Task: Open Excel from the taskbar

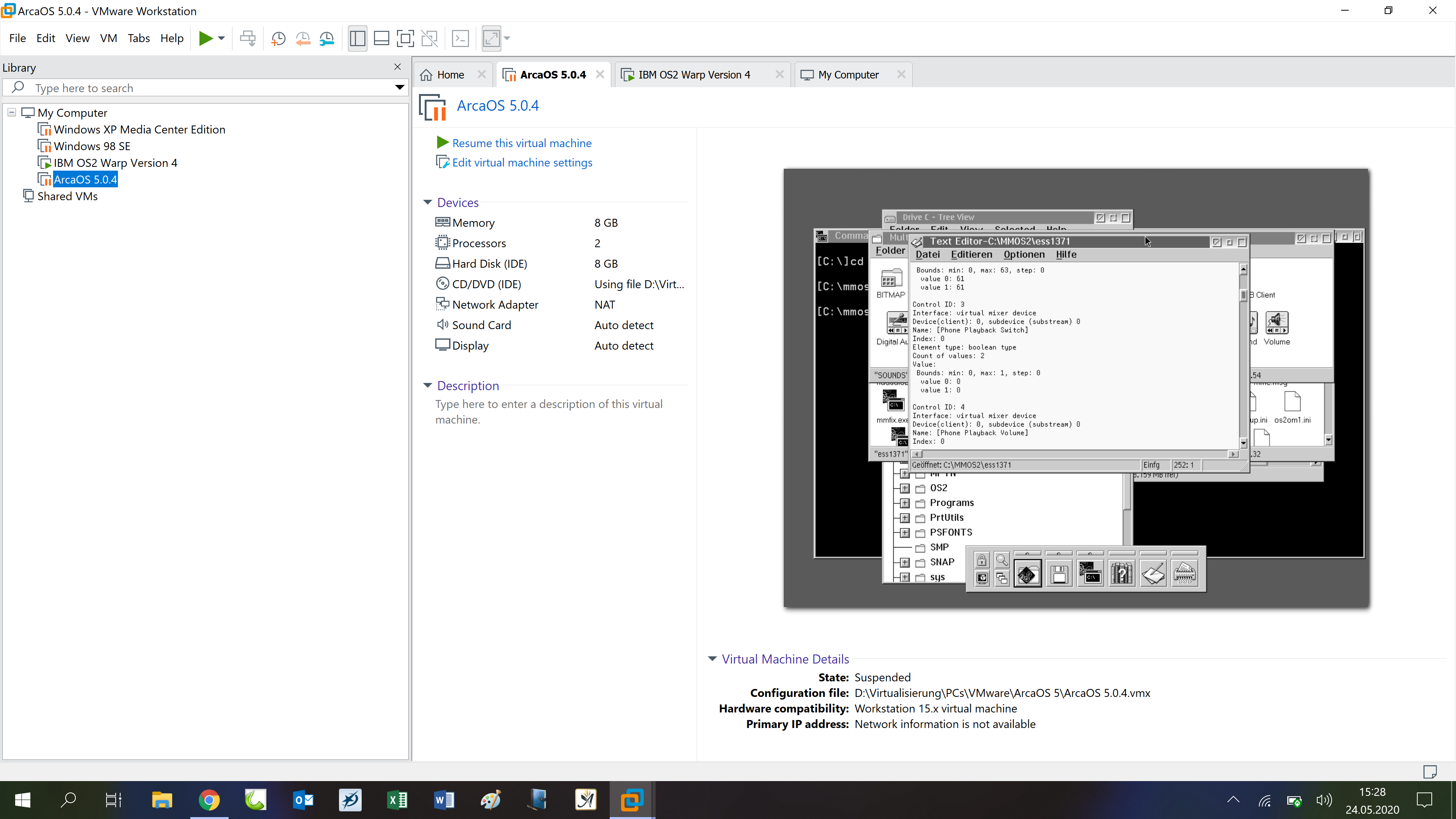Action: coord(397,800)
